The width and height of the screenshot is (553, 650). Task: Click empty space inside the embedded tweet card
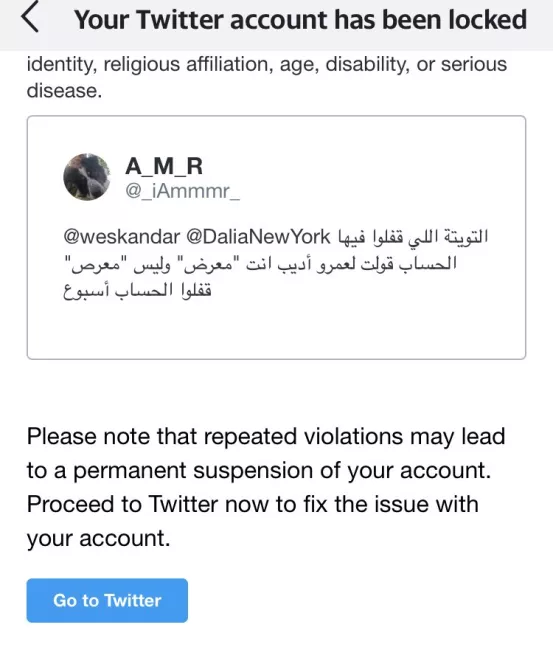pos(276,330)
